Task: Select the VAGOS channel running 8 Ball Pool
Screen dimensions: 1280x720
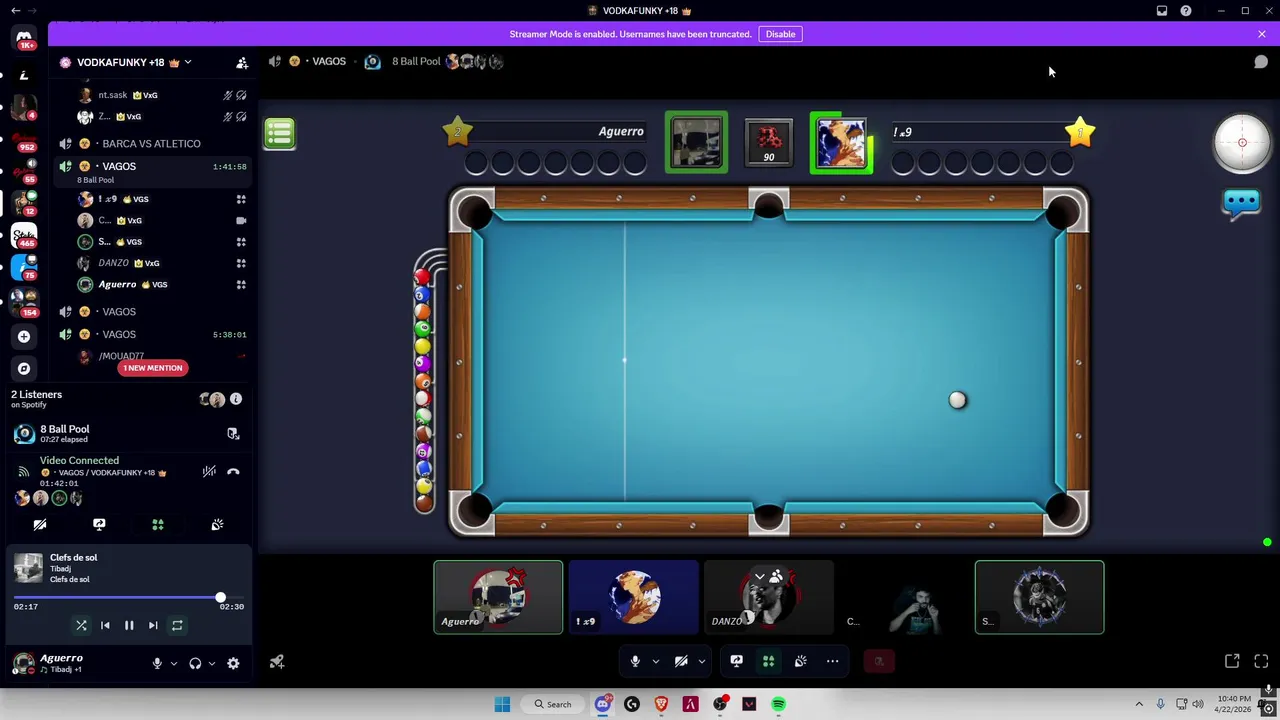Action: point(151,171)
